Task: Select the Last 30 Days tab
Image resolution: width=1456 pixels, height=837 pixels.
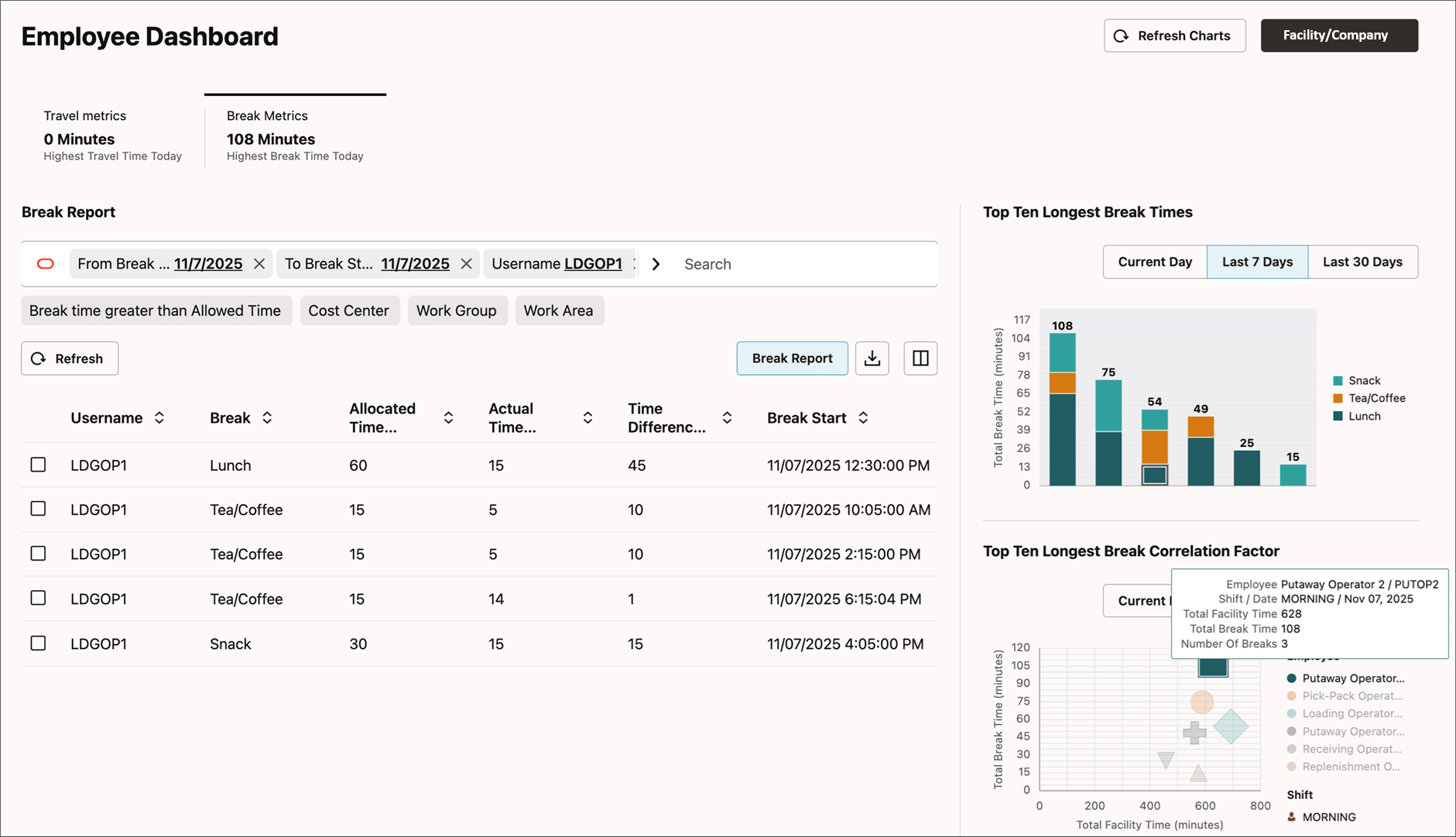Action: click(x=1362, y=262)
